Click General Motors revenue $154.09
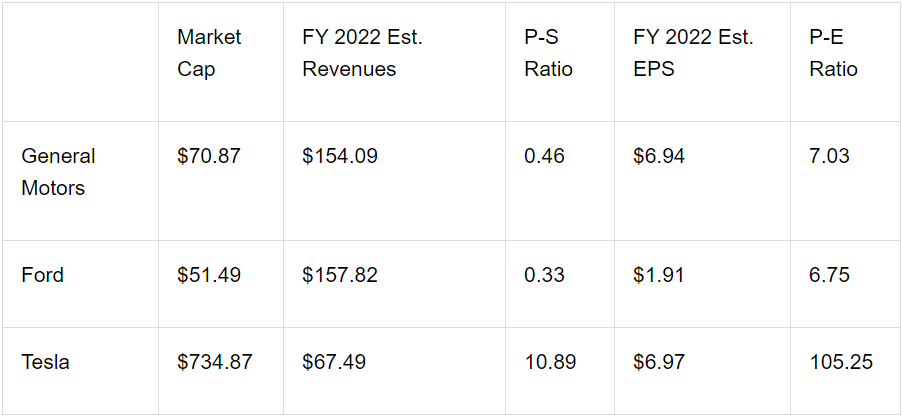This screenshot has width=903, height=417. pyautogui.click(x=340, y=156)
